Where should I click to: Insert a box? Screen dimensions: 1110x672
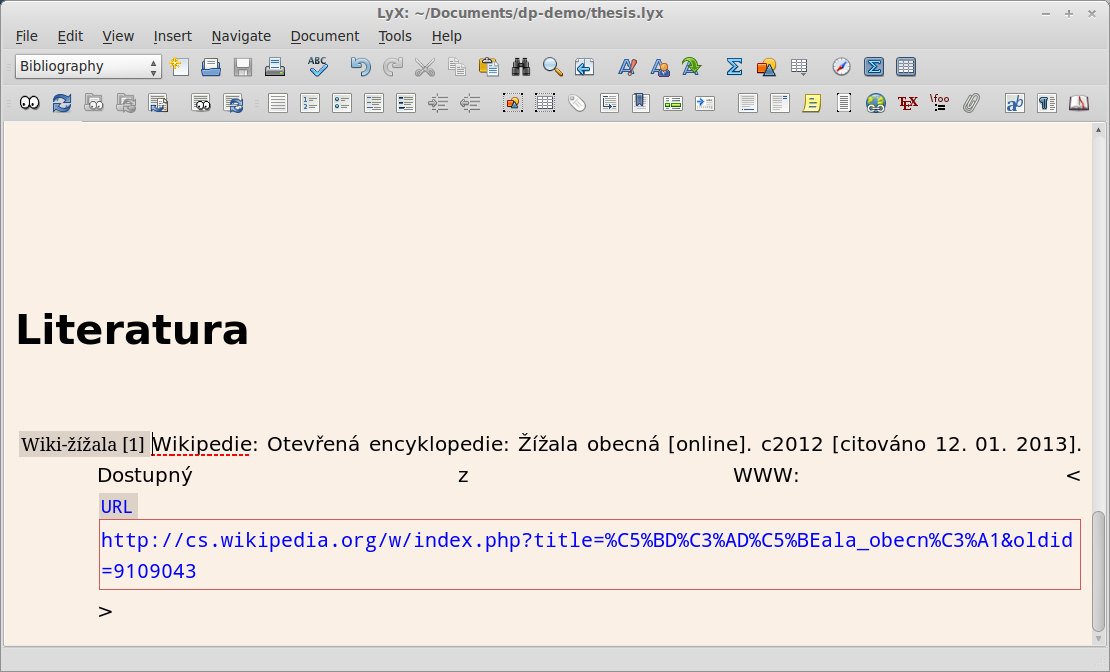pyautogui.click(x=844, y=103)
